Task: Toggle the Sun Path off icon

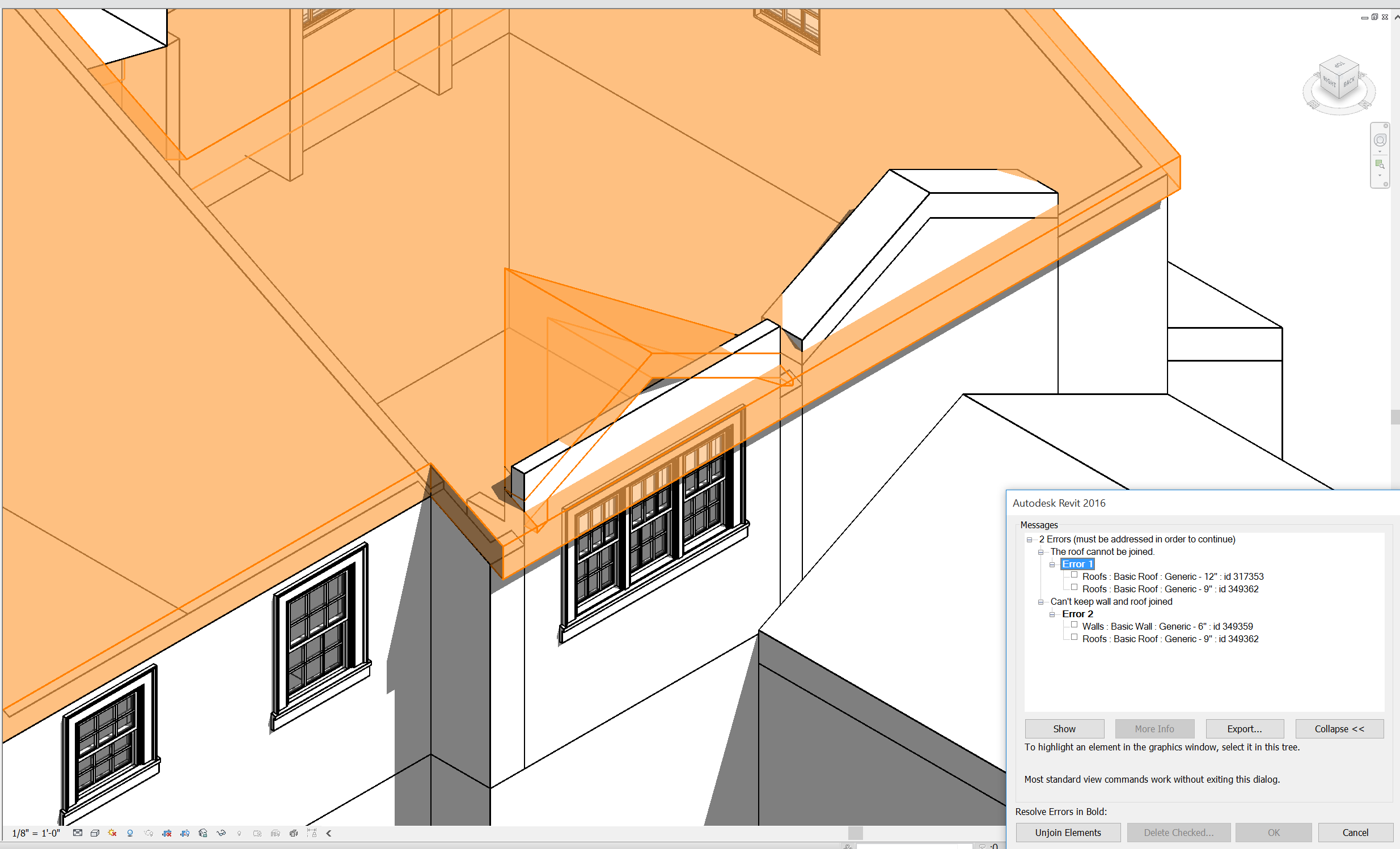Action: tap(112, 833)
